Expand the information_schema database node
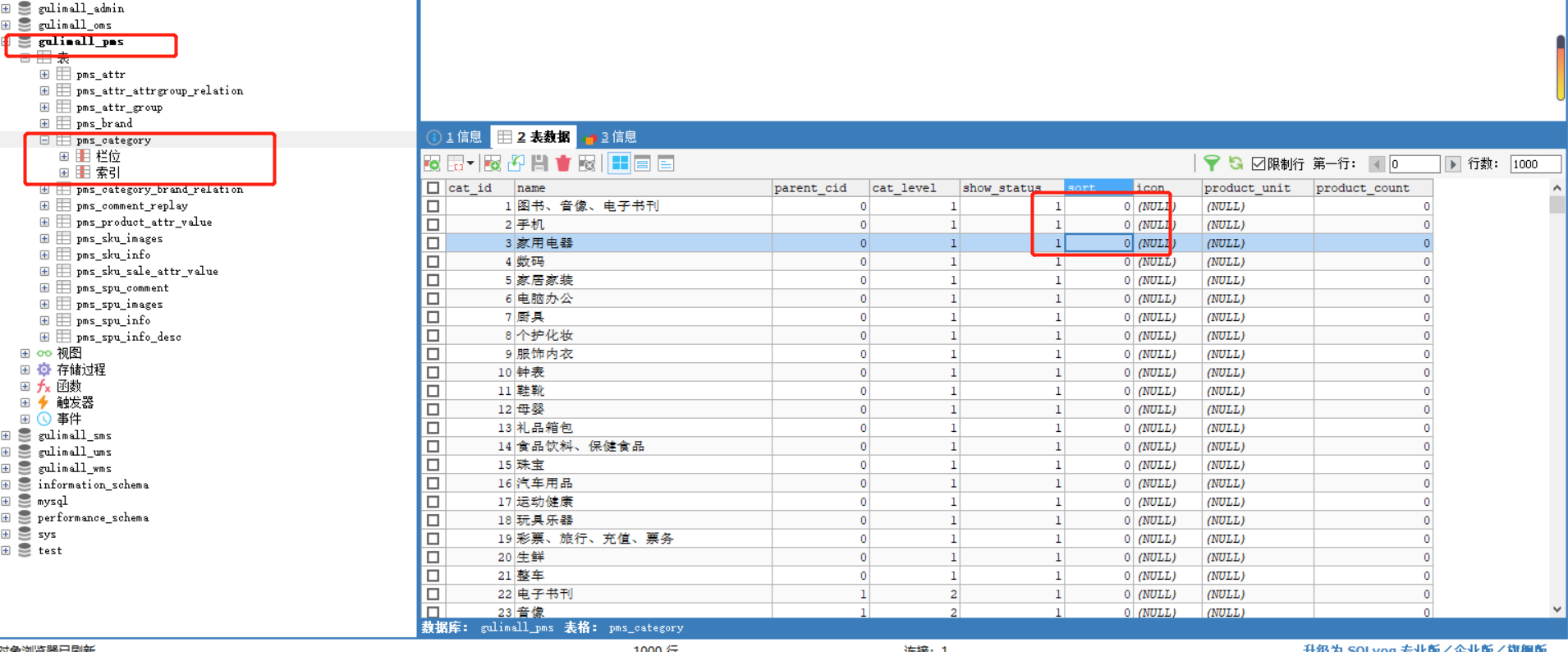1568x652 pixels. coord(6,484)
